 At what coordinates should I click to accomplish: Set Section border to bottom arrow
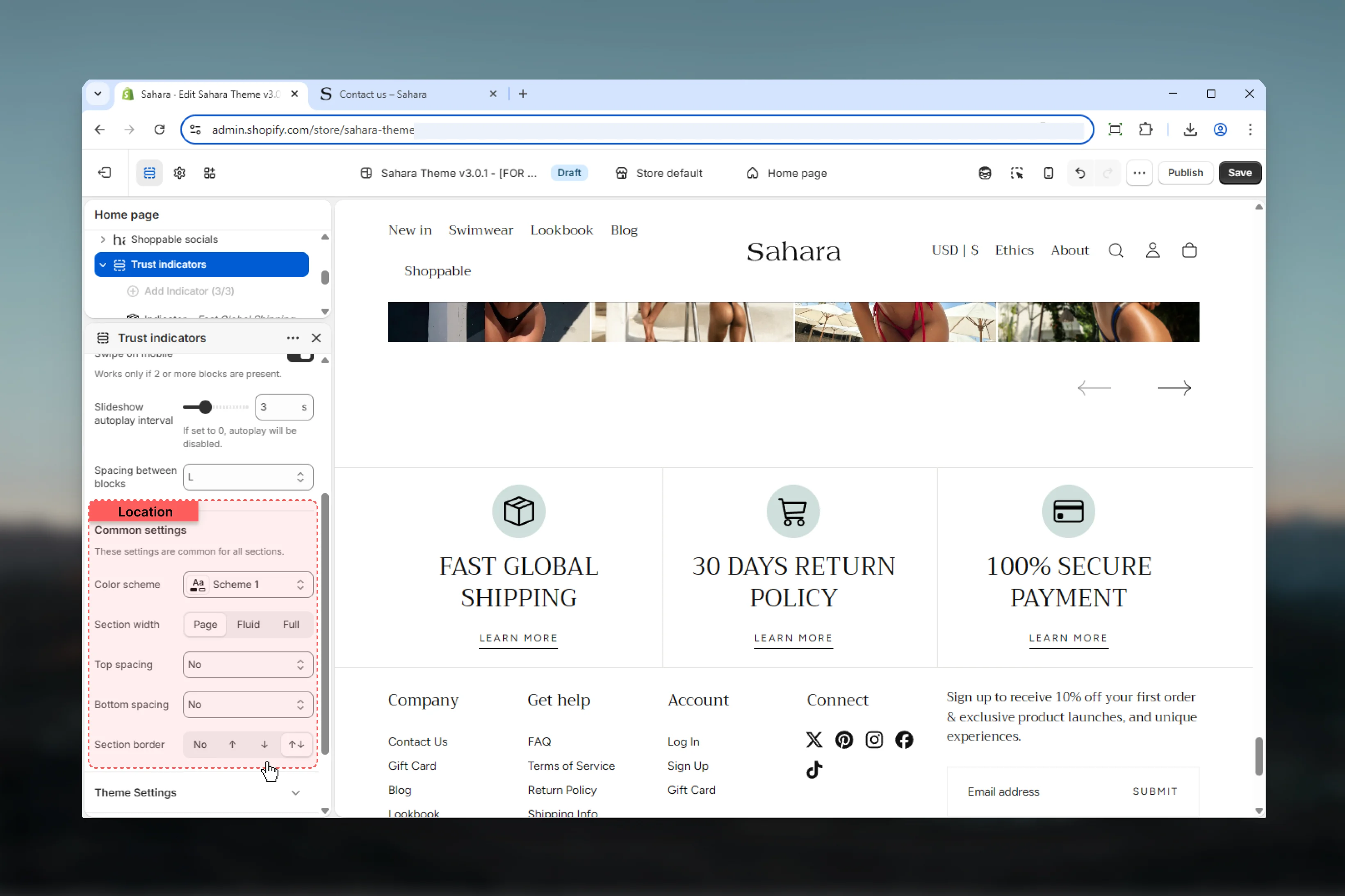coord(264,744)
